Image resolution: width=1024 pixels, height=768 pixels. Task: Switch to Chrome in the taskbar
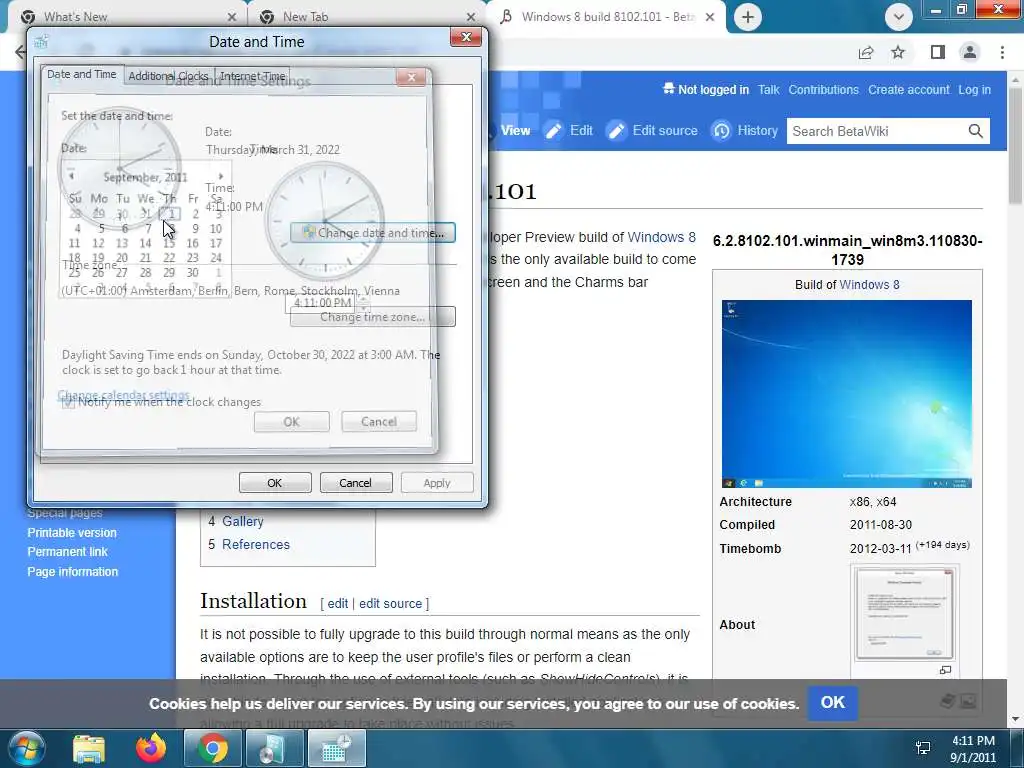pyautogui.click(x=213, y=748)
